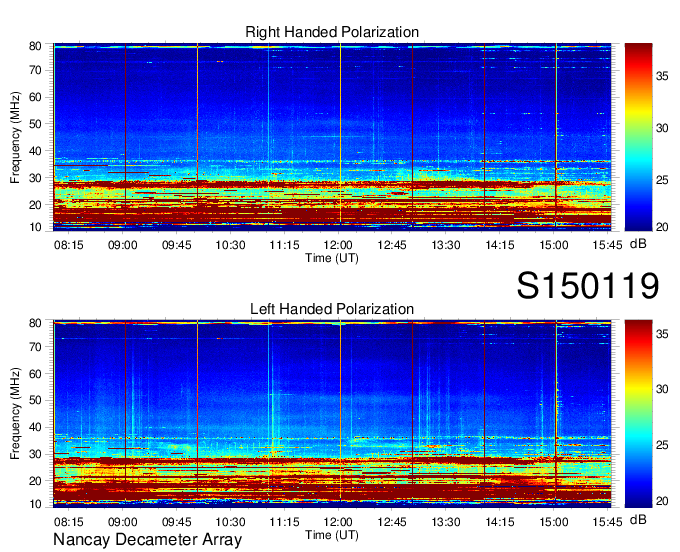This screenshot has height=552, width=680.
Task: Click "30" value on the Right Handed colorbar
Action: coord(662,128)
